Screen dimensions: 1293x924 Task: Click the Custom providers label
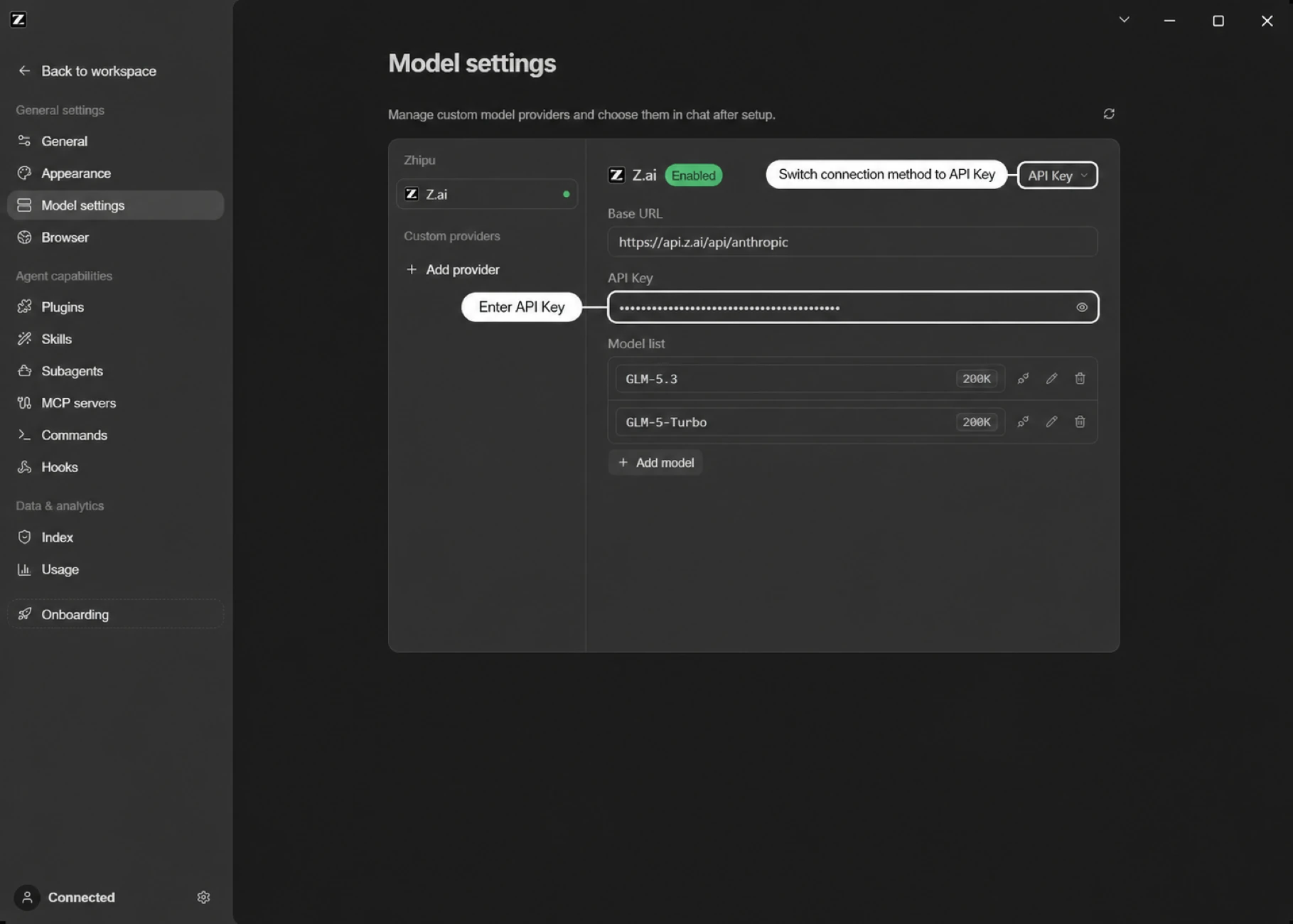451,235
